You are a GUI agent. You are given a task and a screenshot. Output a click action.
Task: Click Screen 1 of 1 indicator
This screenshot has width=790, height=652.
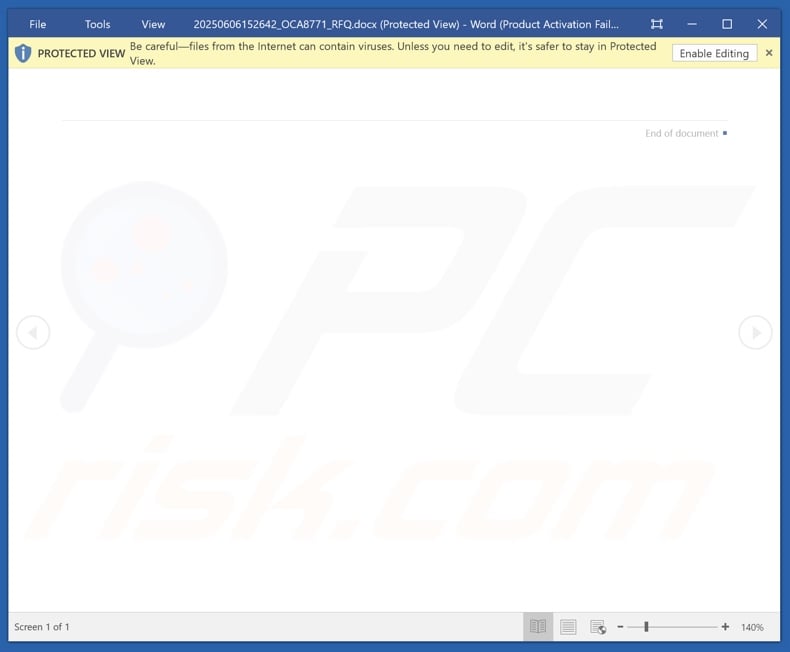42,627
